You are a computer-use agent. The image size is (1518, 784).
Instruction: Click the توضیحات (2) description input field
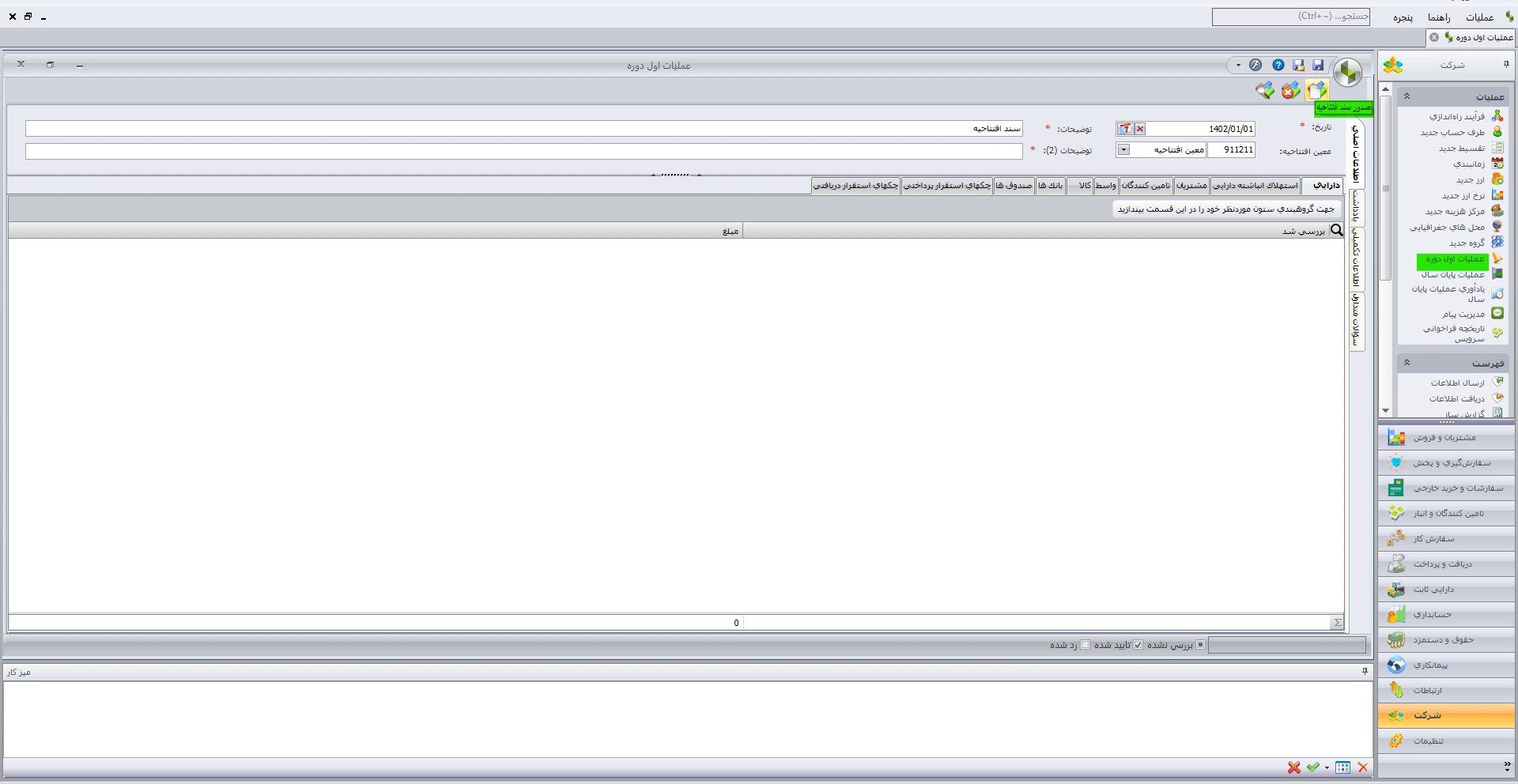click(x=524, y=150)
